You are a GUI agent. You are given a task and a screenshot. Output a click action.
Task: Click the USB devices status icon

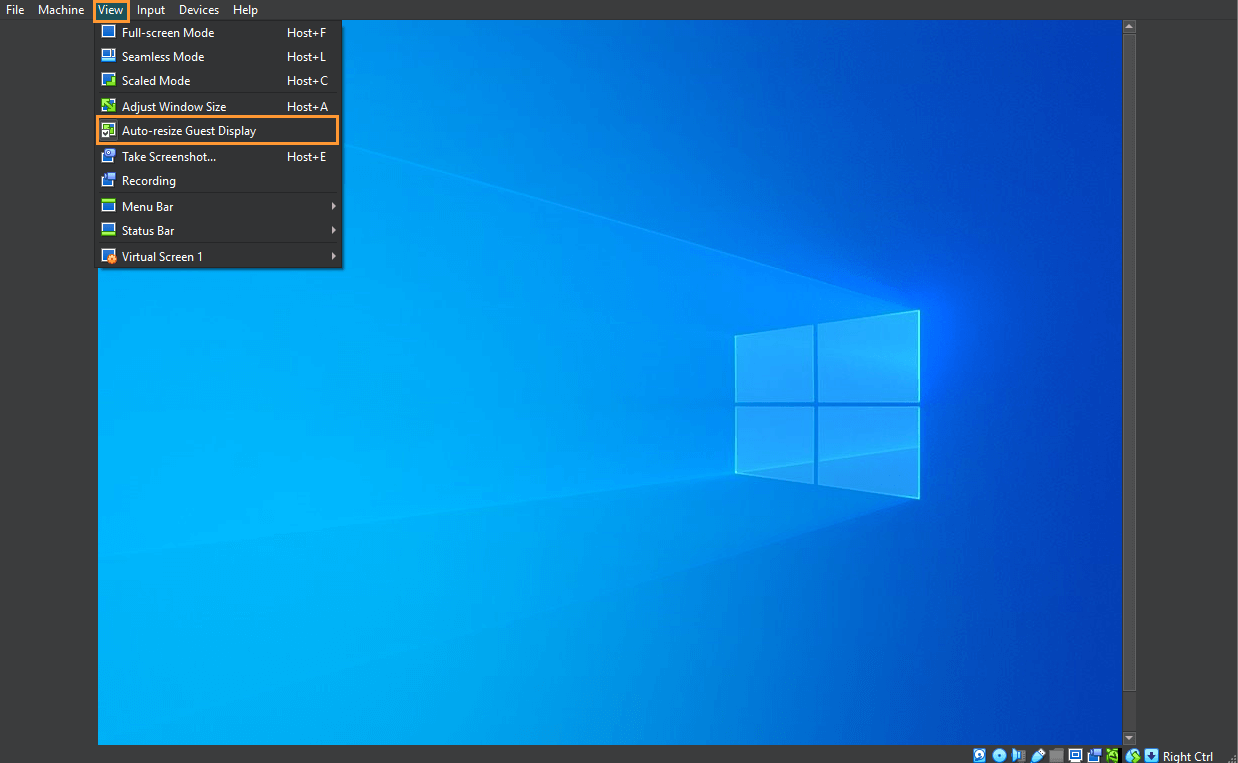click(x=1038, y=756)
